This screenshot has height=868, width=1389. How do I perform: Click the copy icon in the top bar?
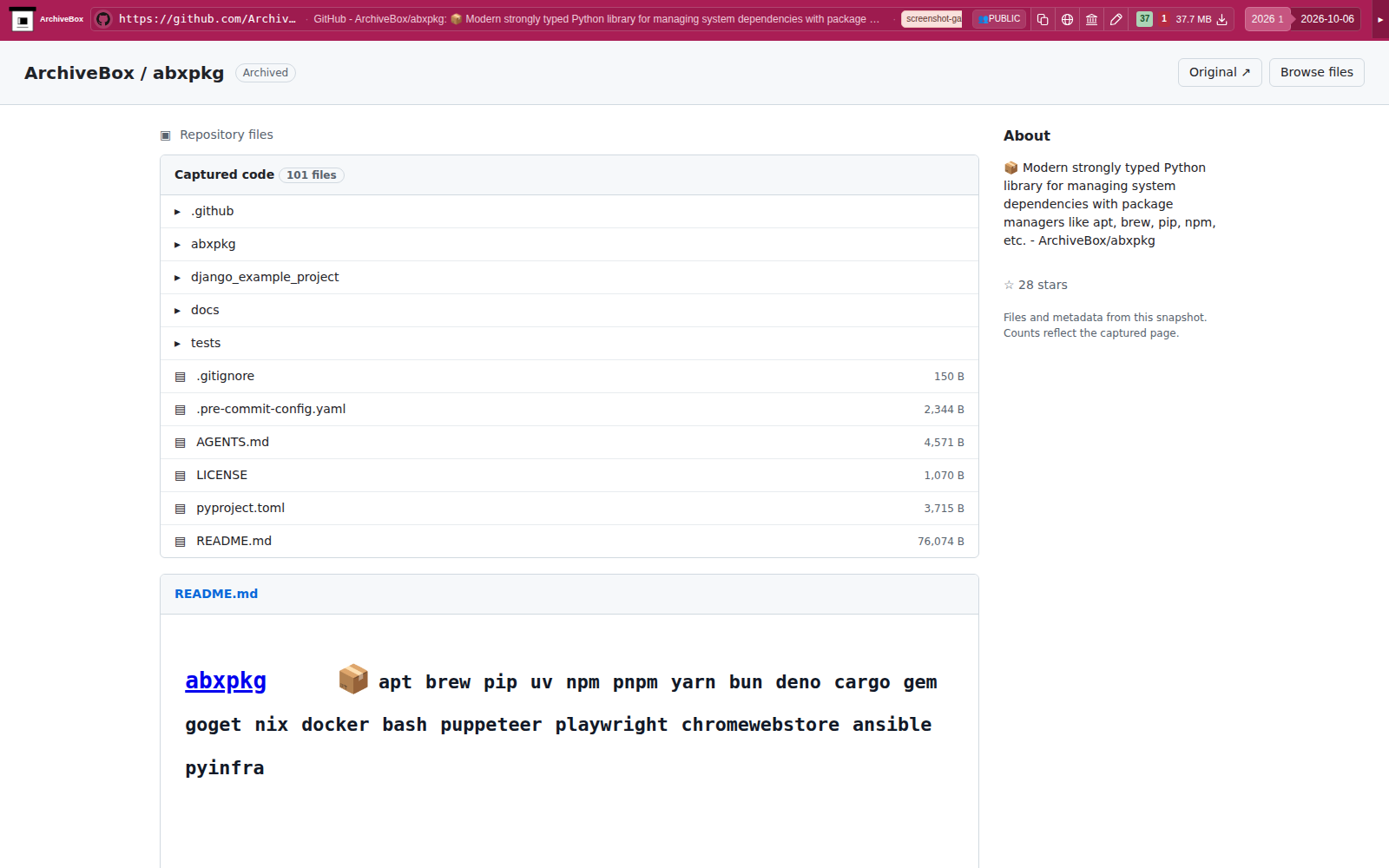click(x=1043, y=19)
